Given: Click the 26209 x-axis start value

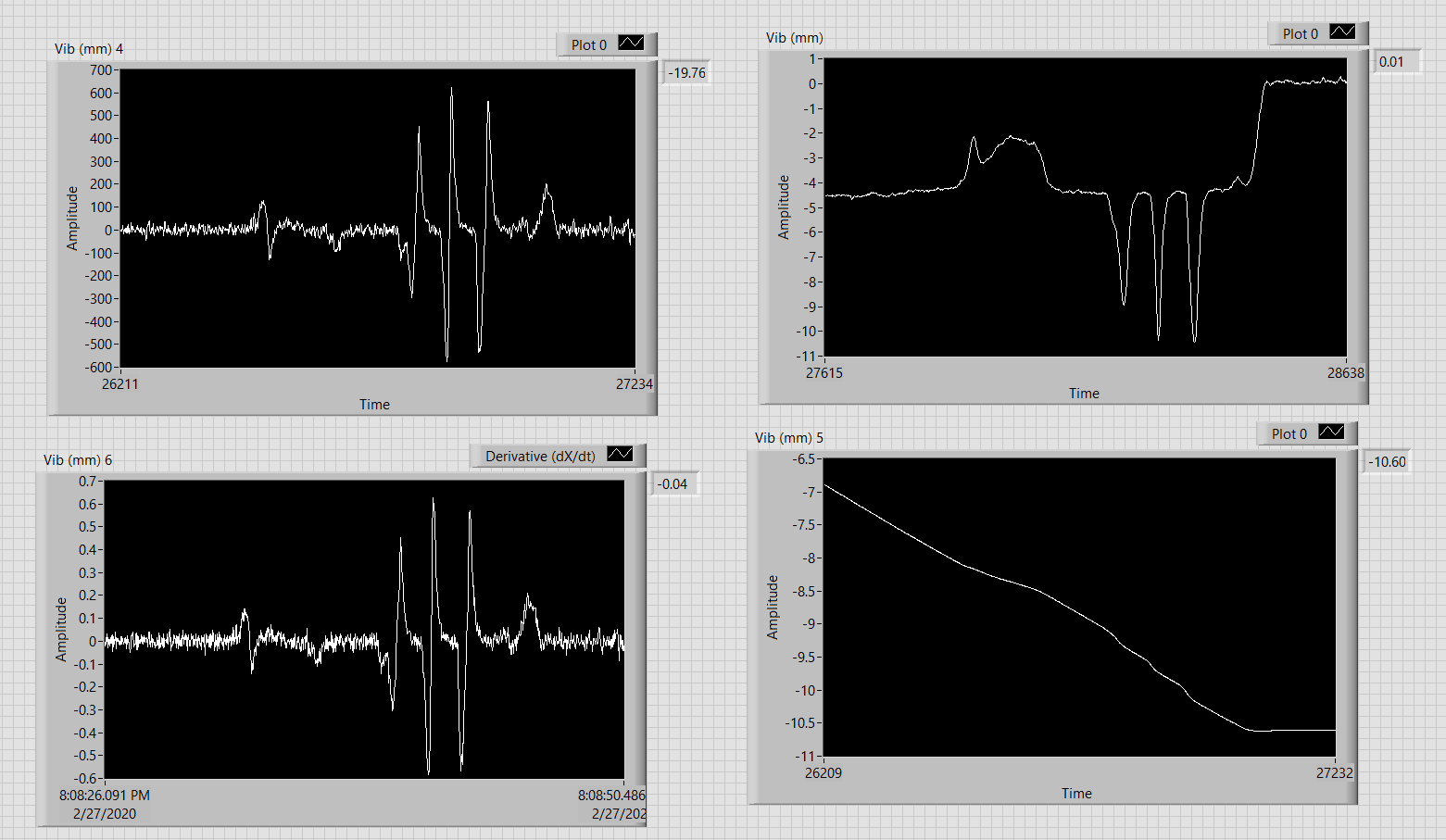Looking at the screenshot, I should pyautogui.click(x=824, y=772).
